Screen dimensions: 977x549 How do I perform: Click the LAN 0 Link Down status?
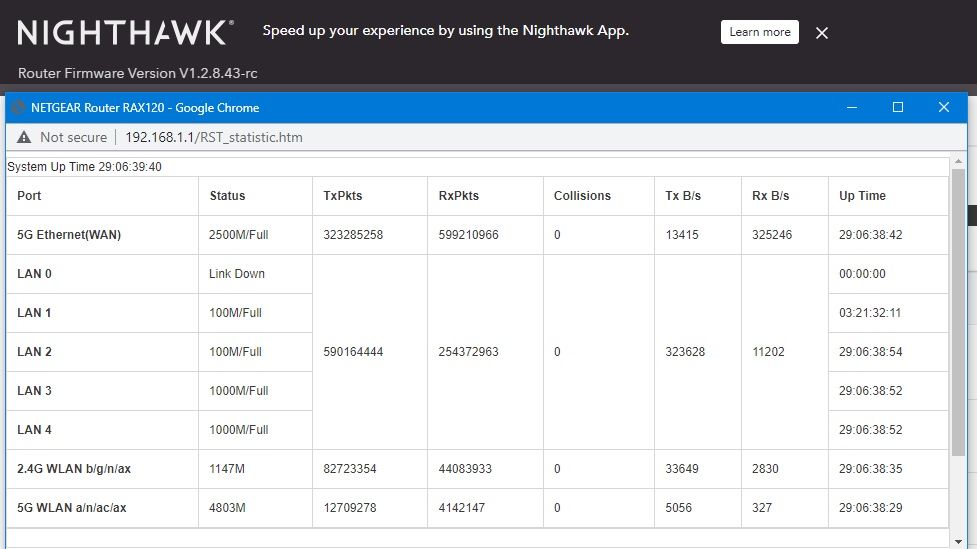pyautogui.click(x=237, y=274)
